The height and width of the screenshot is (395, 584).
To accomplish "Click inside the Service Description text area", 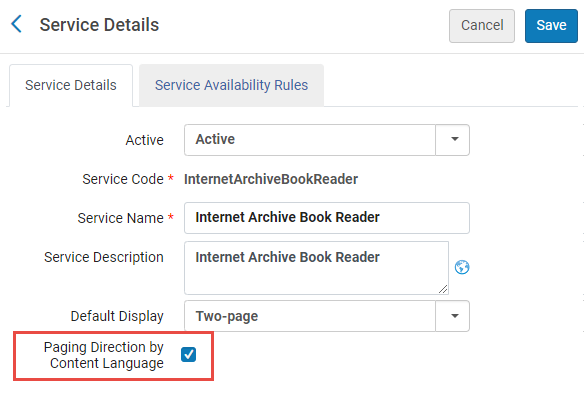I will [x=316, y=268].
